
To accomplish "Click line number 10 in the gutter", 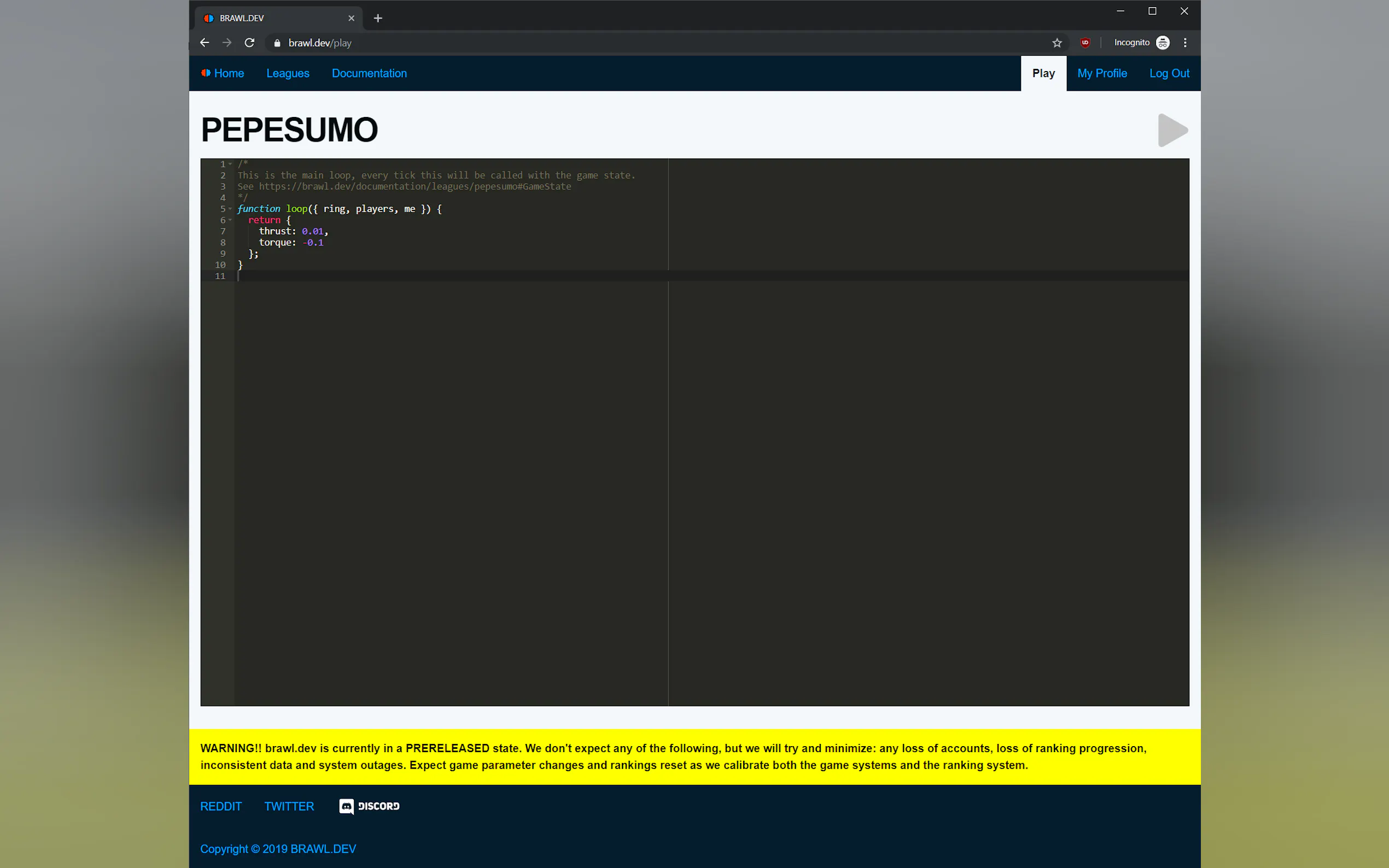I will click(220, 265).
